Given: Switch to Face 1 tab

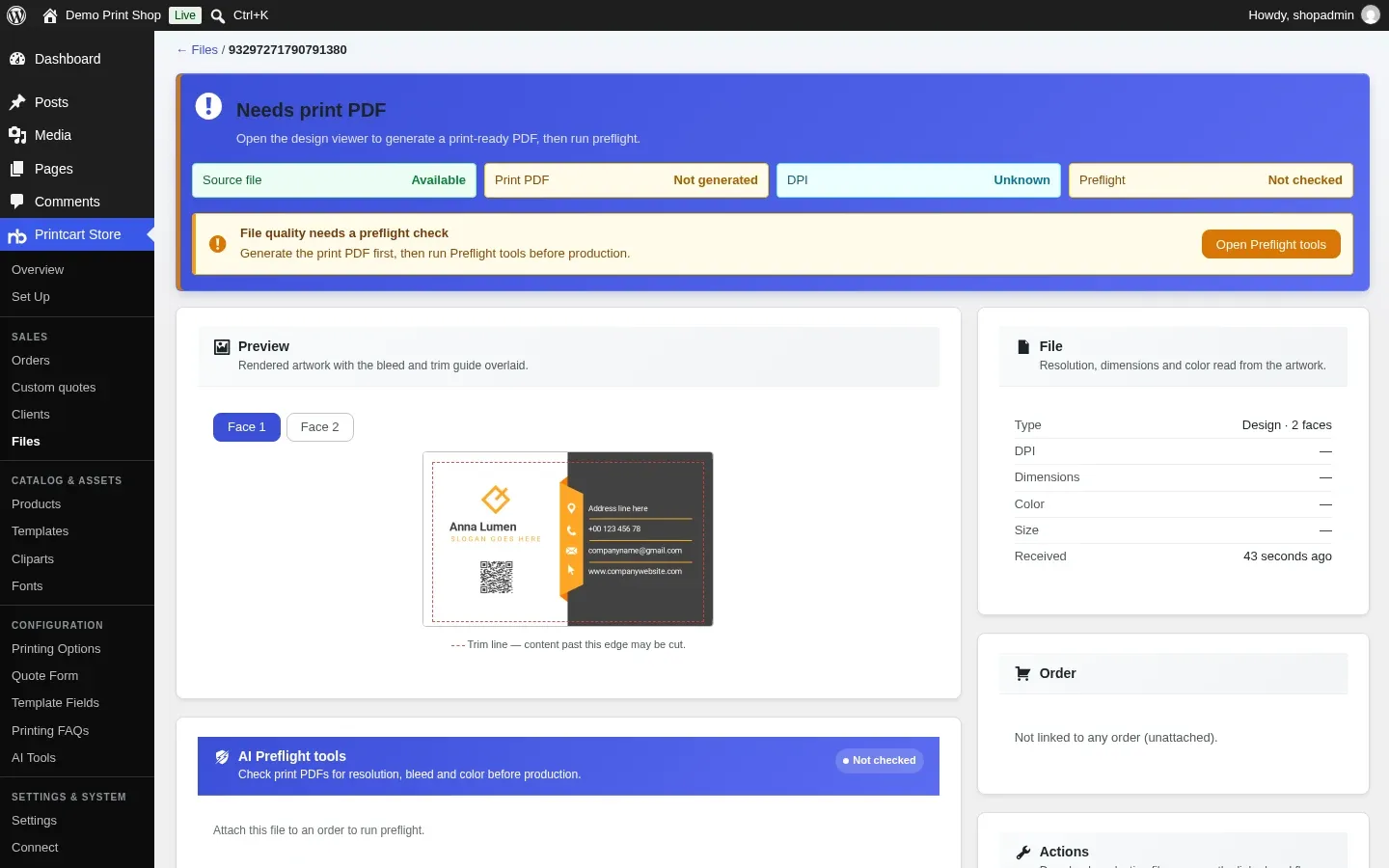Looking at the screenshot, I should click(x=247, y=427).
